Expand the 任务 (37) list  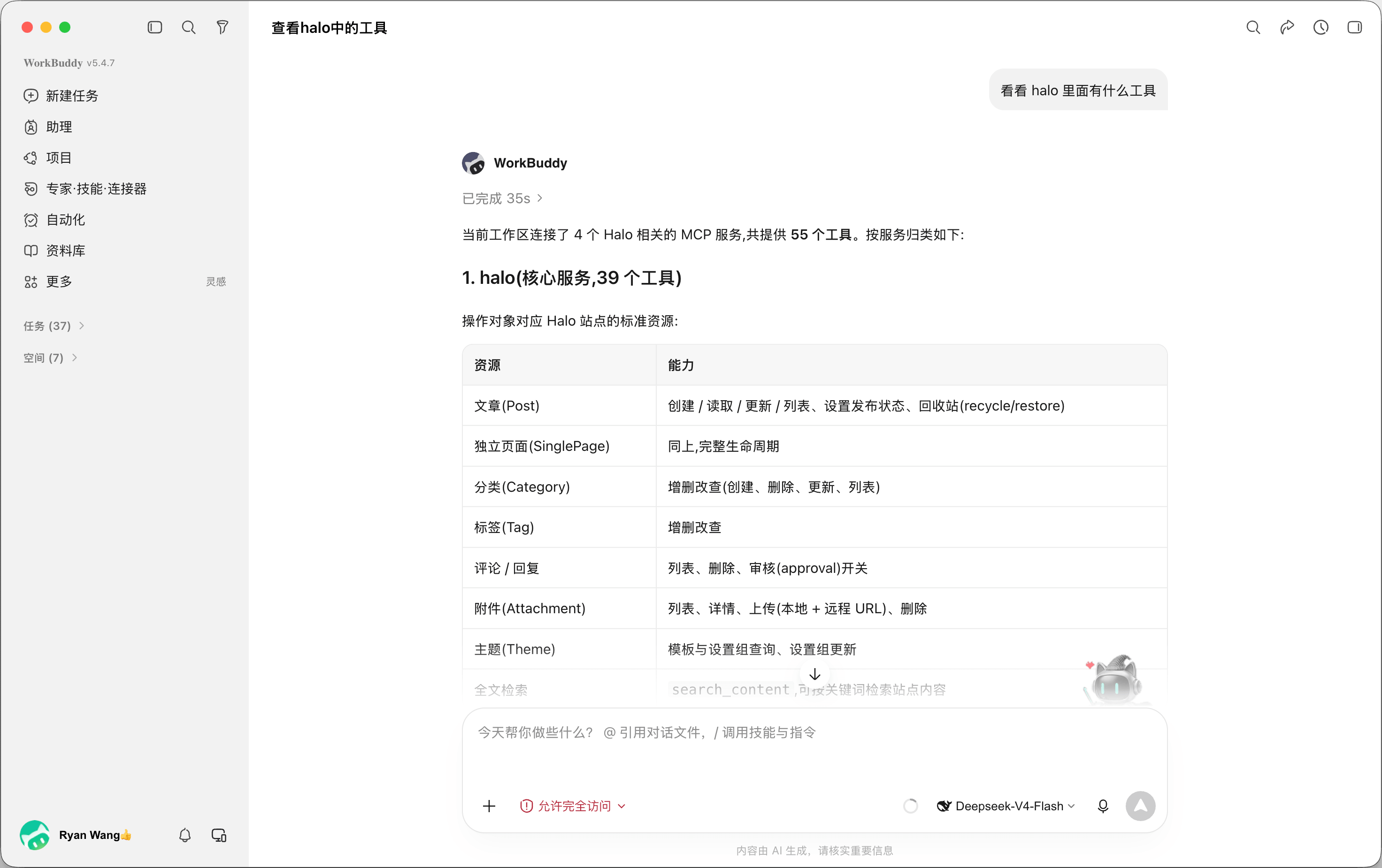(54, 326)
